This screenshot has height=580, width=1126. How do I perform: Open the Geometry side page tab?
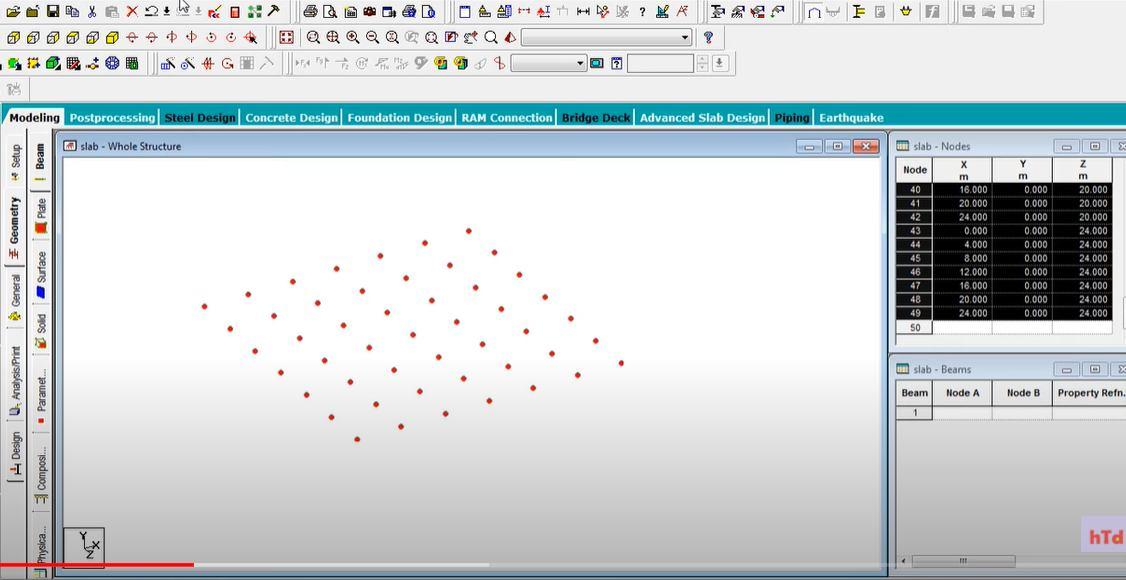coord(15,228)
